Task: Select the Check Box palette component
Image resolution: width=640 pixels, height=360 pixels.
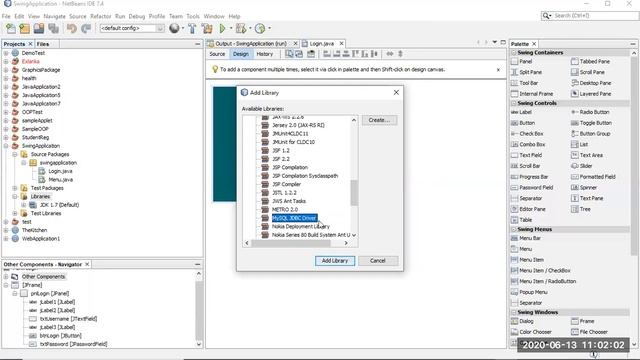Action: click(x=527, y=133)
